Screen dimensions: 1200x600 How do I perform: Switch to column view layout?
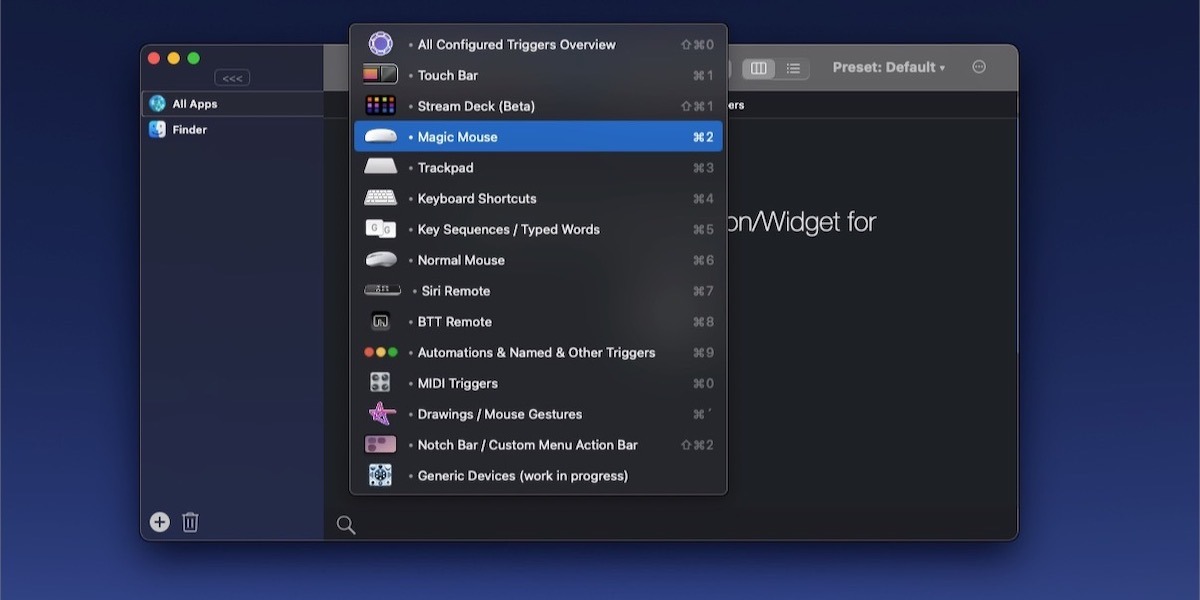pyautogui.click(x=759, y=67)
